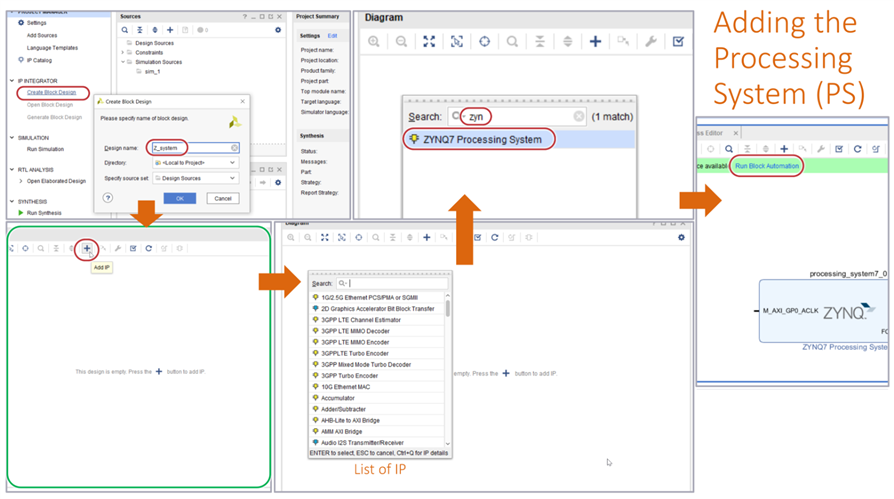
Task: Select ZYNQ7 Processing System from search results
Action: pos(482,140)
